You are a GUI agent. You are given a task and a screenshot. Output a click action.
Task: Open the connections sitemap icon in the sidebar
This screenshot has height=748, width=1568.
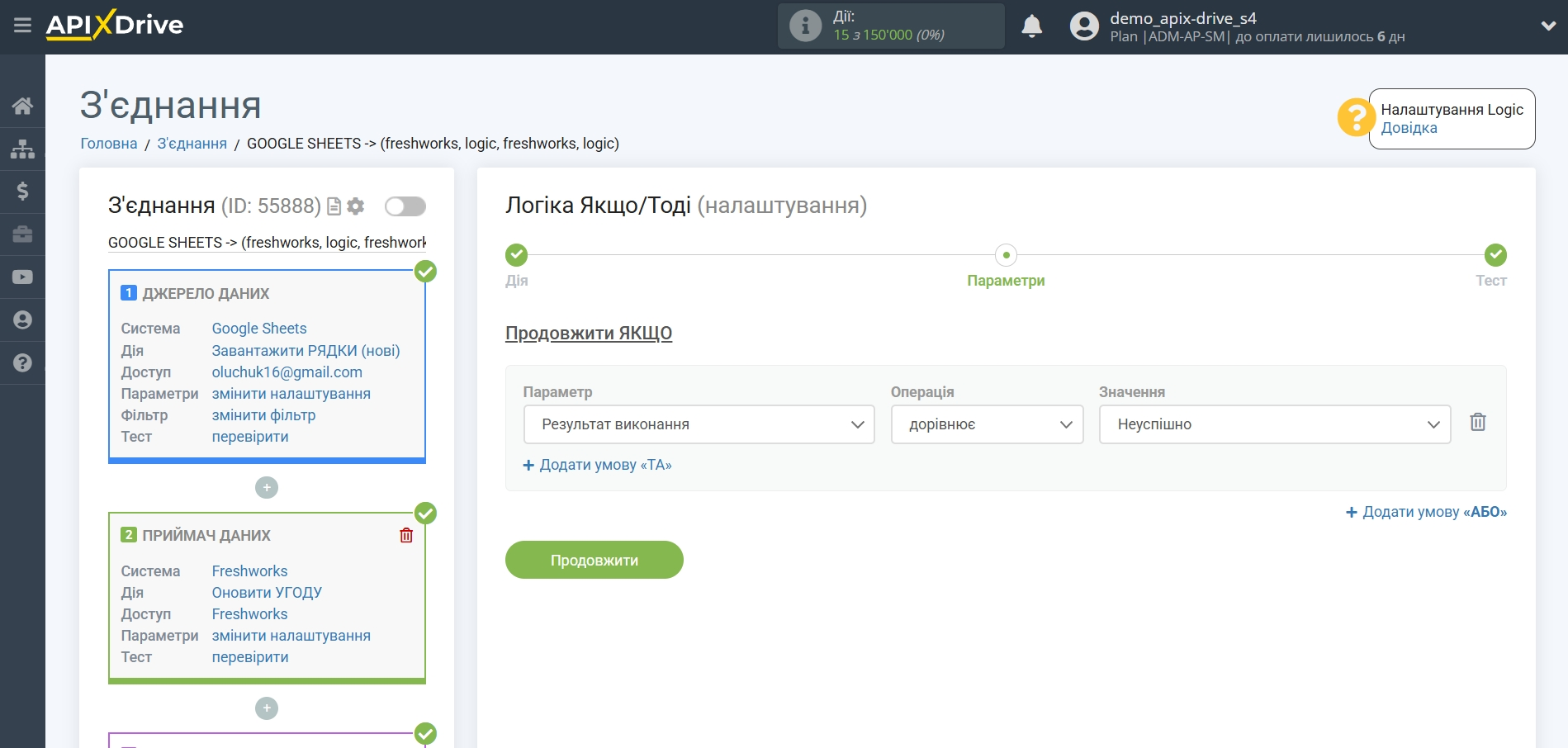[22, 149]
